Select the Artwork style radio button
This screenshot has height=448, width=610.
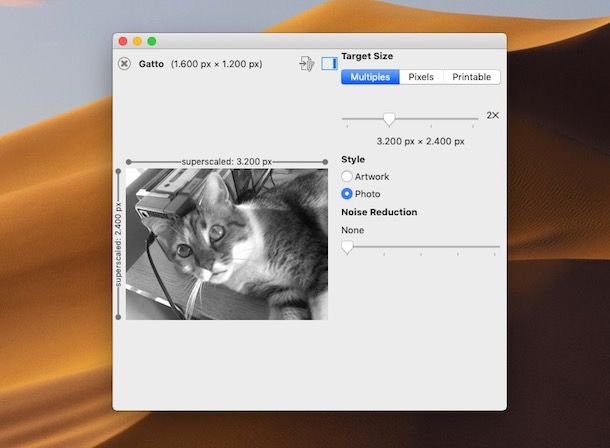(347, 177)
